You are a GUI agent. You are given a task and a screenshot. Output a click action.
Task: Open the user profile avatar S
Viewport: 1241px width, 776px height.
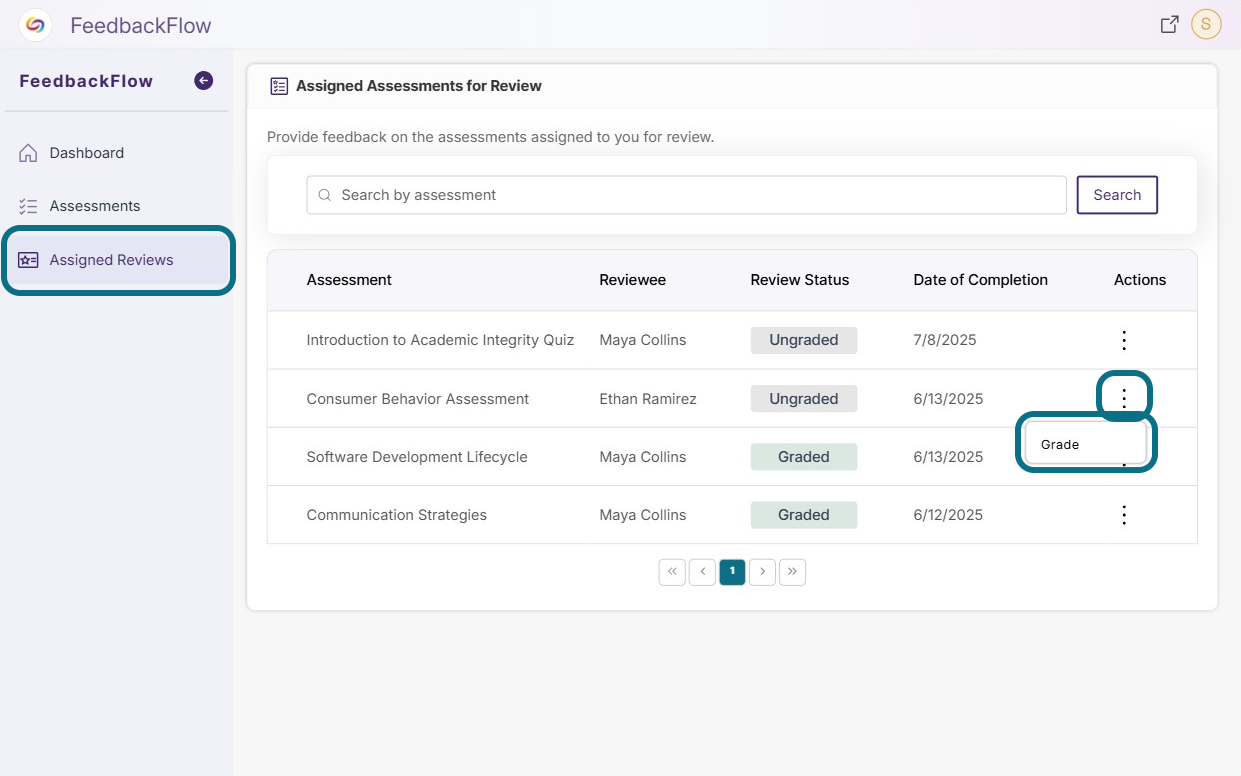point(1206,25)
